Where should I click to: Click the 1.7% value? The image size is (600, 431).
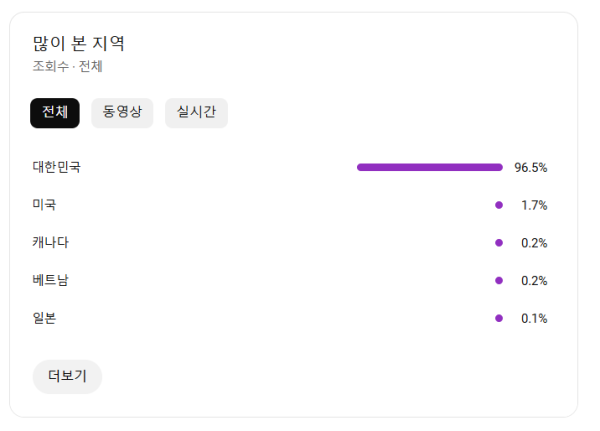534,205
